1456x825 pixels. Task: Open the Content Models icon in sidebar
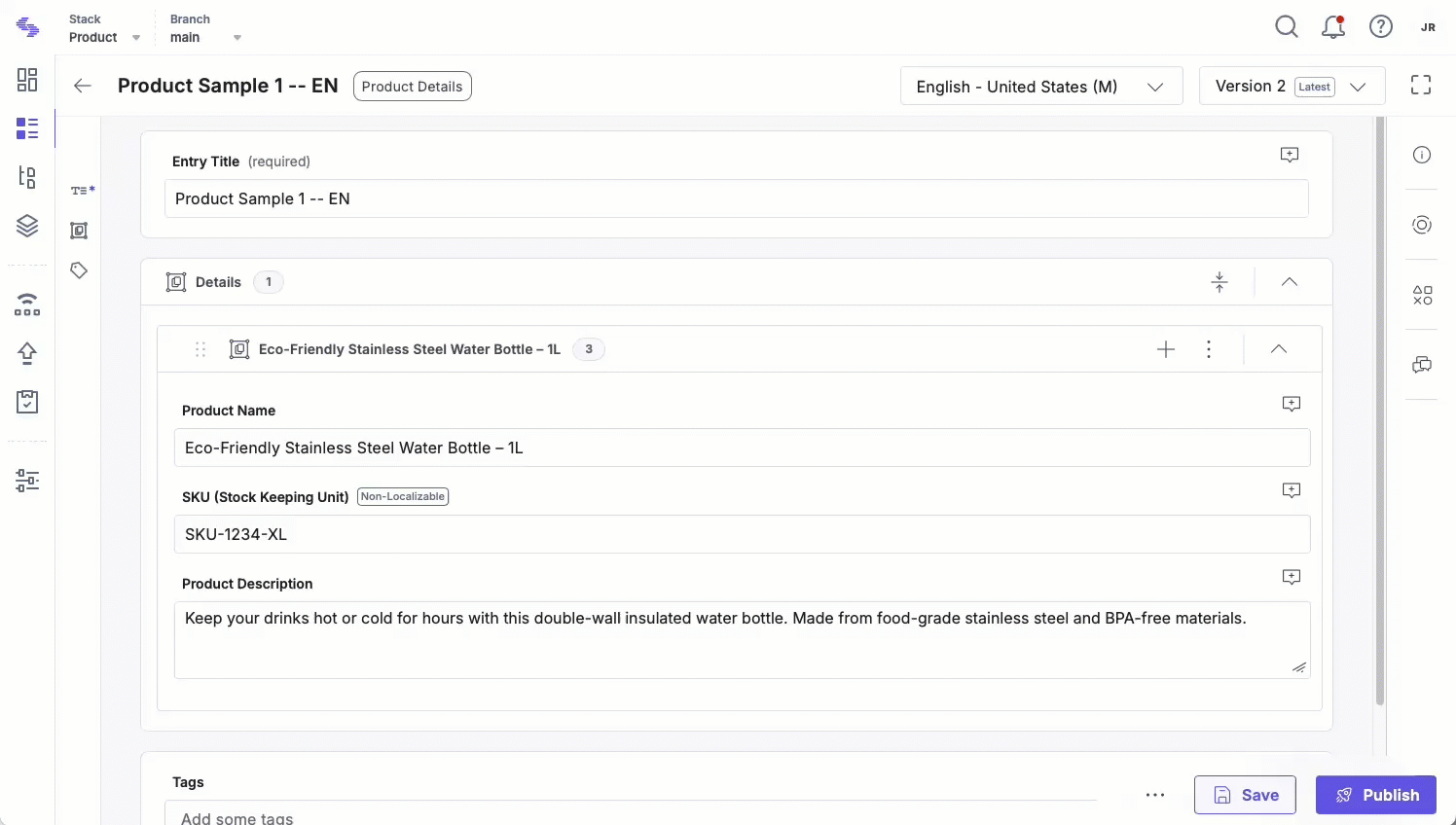pos(27,177)
